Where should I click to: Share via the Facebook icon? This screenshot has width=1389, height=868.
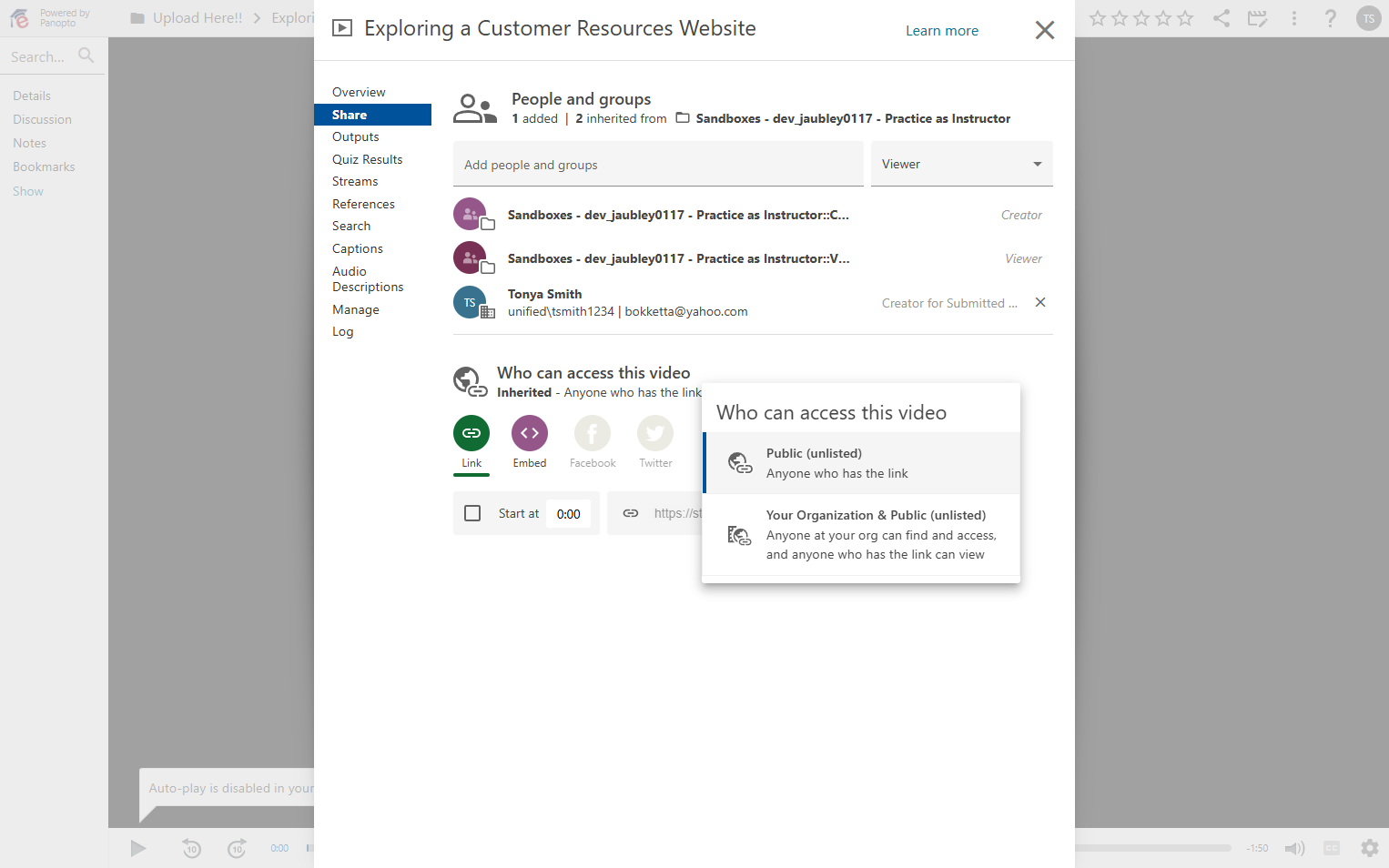click(x=593, y=433)
